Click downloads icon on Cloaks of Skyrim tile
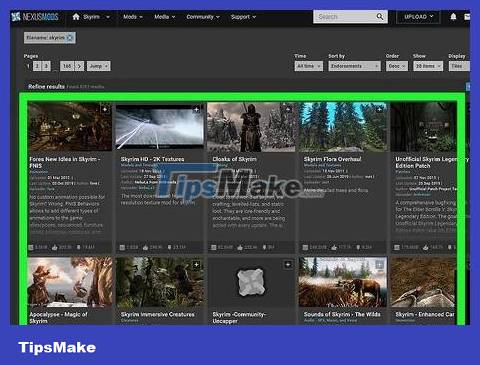 pos(265,247)
